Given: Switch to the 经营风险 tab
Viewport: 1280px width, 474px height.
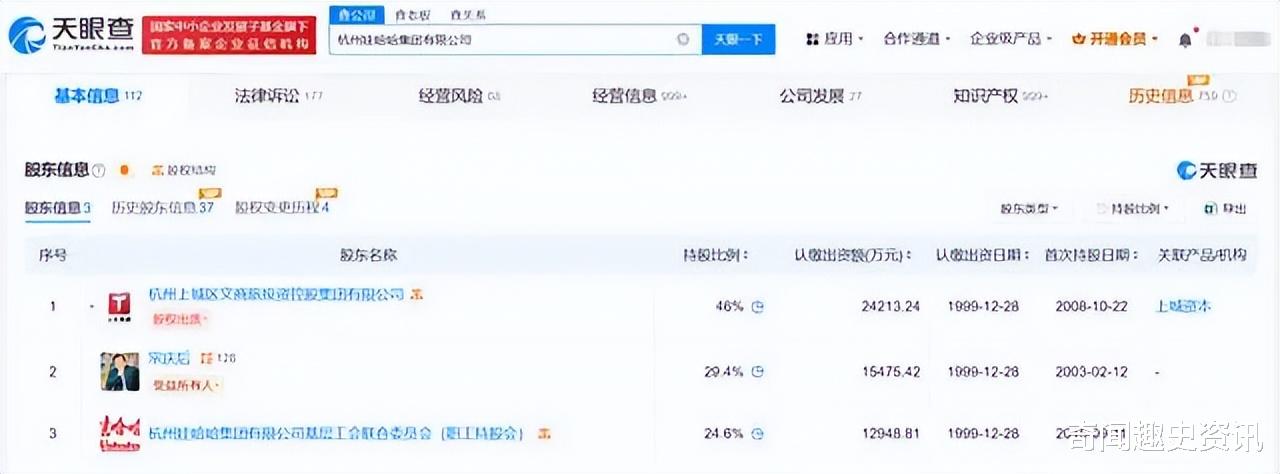Looking at the screenshot, I should point(459,96).
